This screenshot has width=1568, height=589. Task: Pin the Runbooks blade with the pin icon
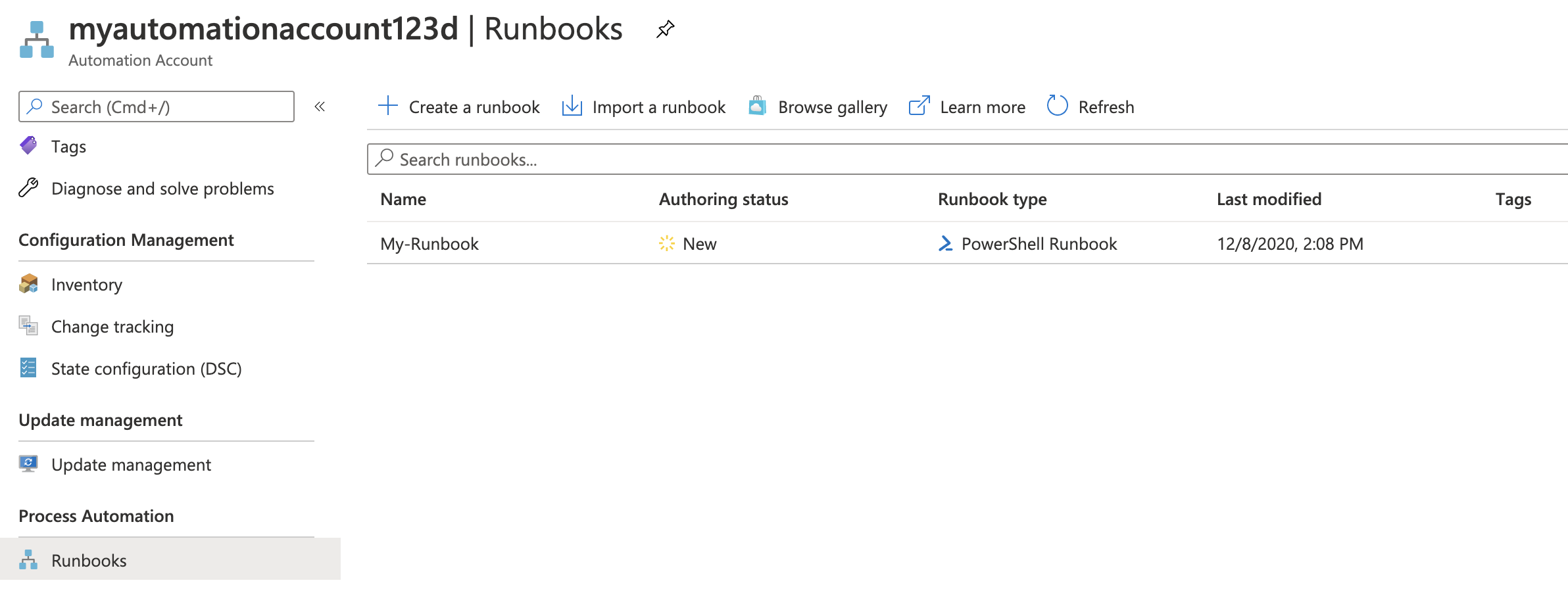click(x=665, y=29)
